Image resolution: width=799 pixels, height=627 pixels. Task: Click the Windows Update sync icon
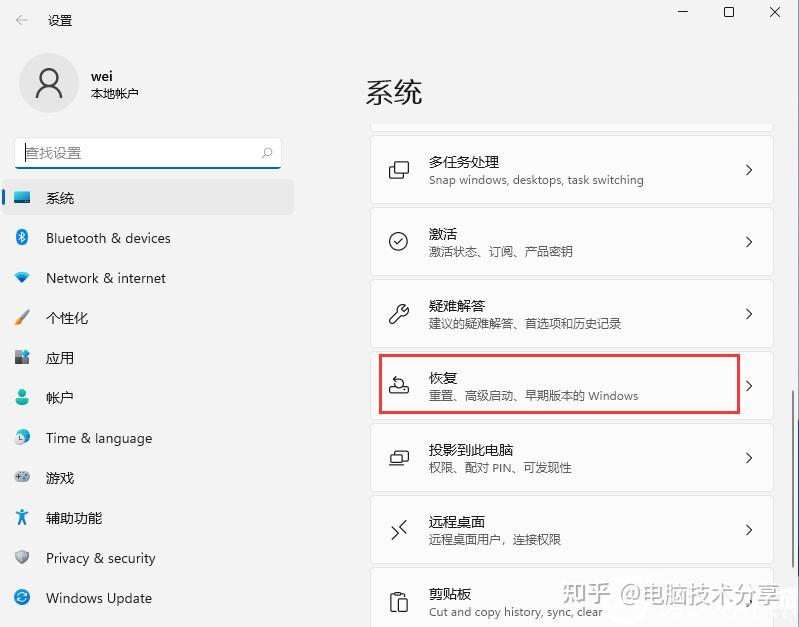click(x=22, y=597)
